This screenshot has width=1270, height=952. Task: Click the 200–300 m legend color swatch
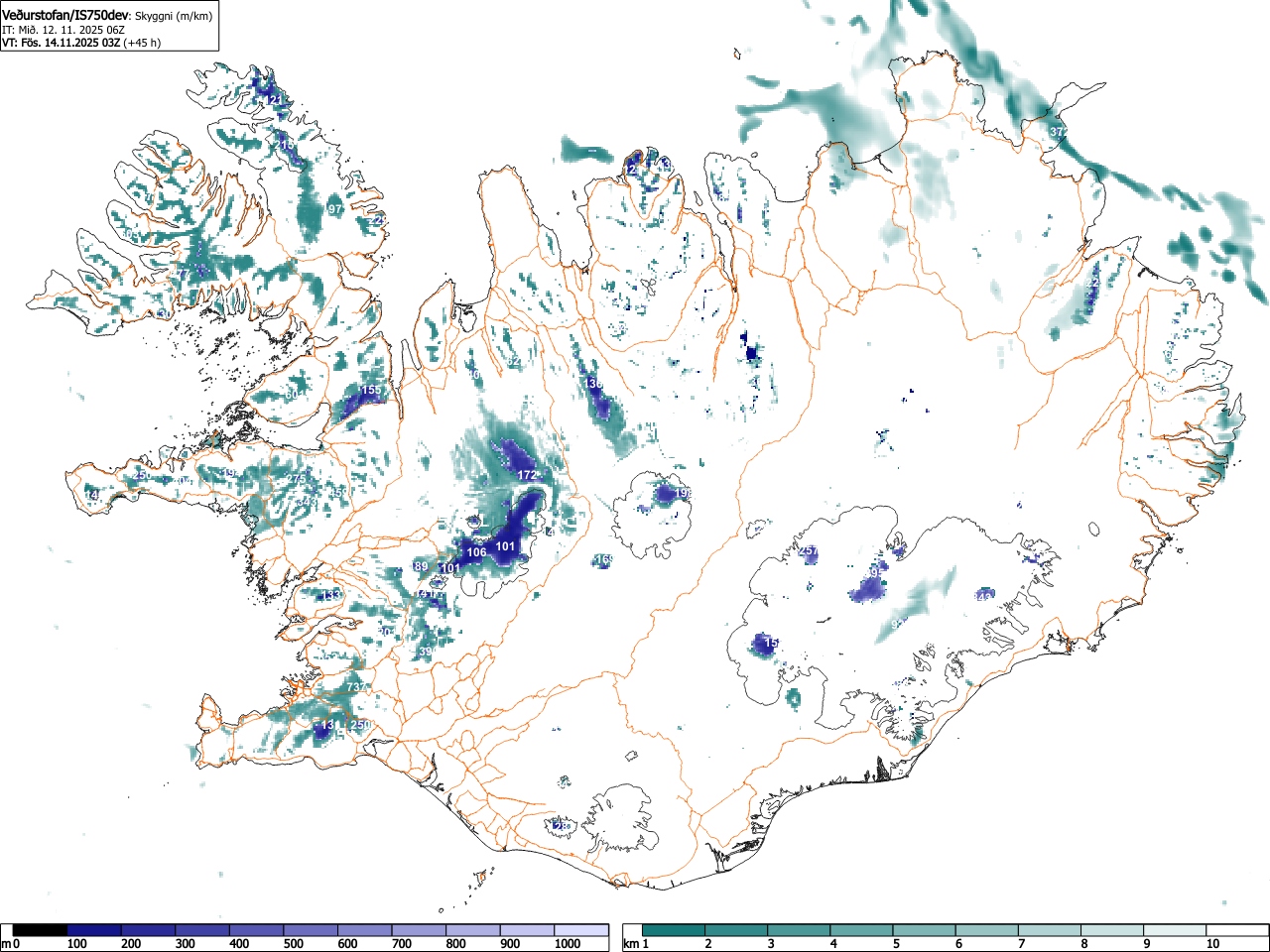point(149,930)
